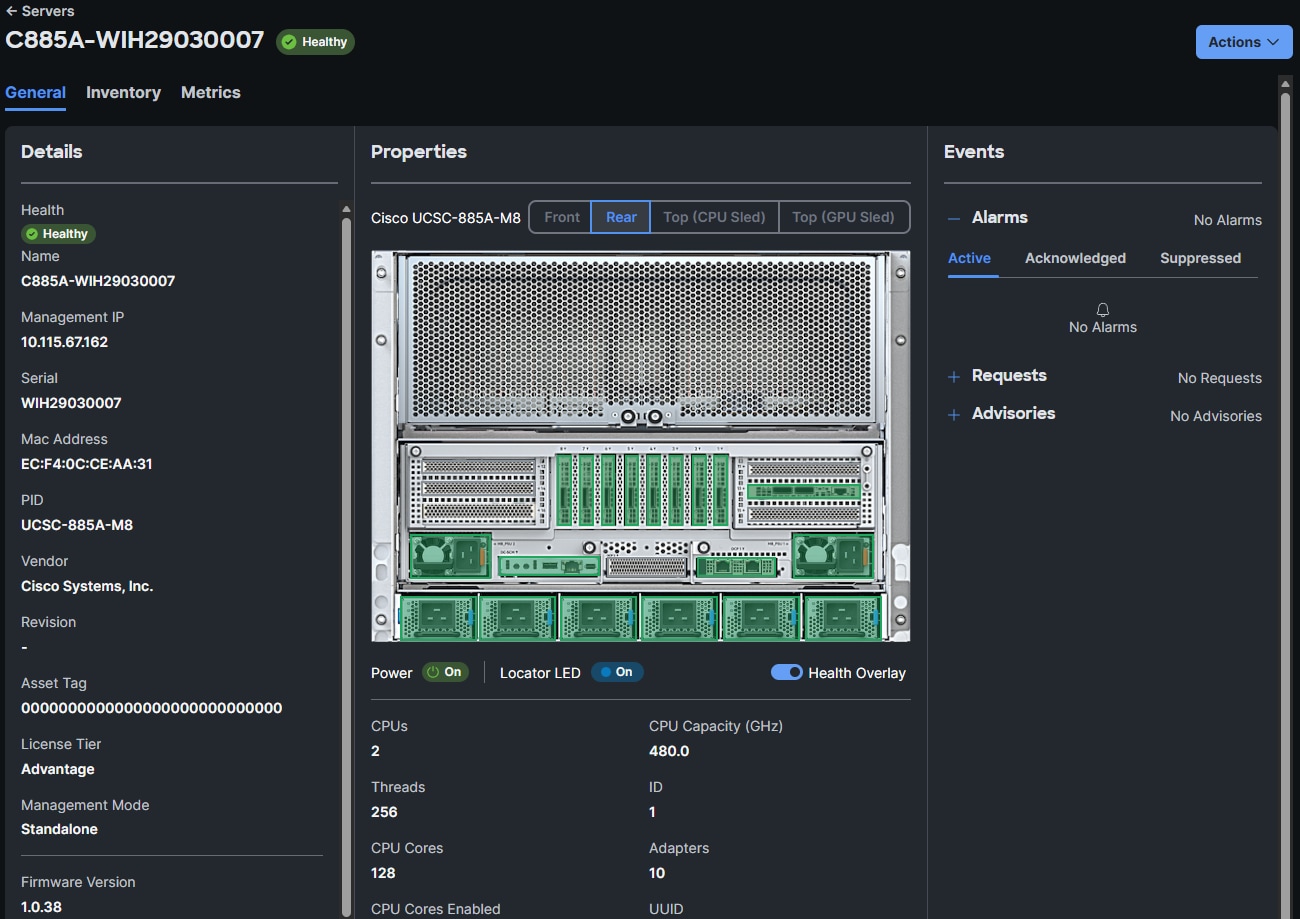The height and width of the screenshot is (919, 1300).
Task: Toggle the server Power switch
Action: pyautogui.click(x=445, y=672)
